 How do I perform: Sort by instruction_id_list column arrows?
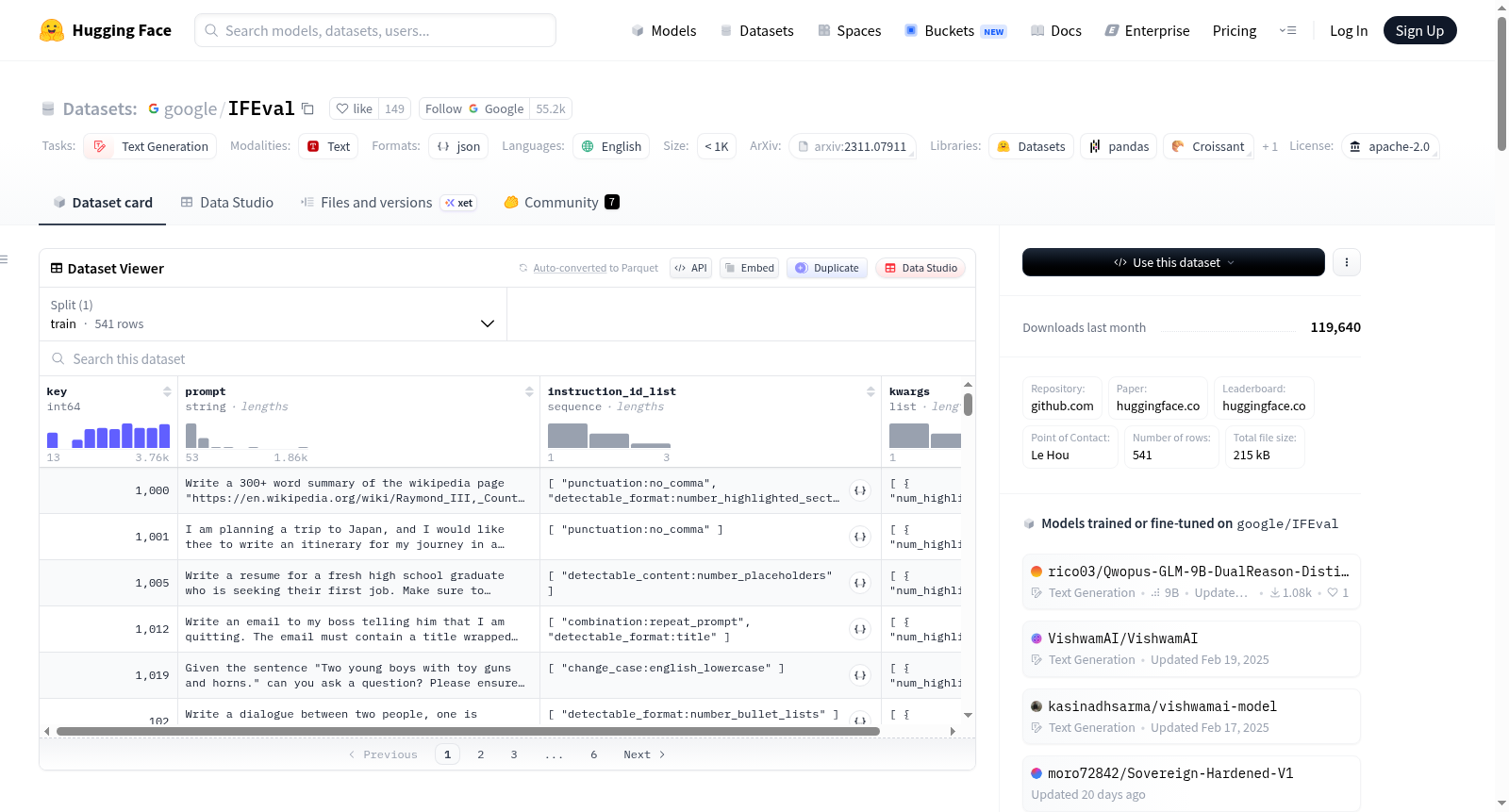(871, 391)
